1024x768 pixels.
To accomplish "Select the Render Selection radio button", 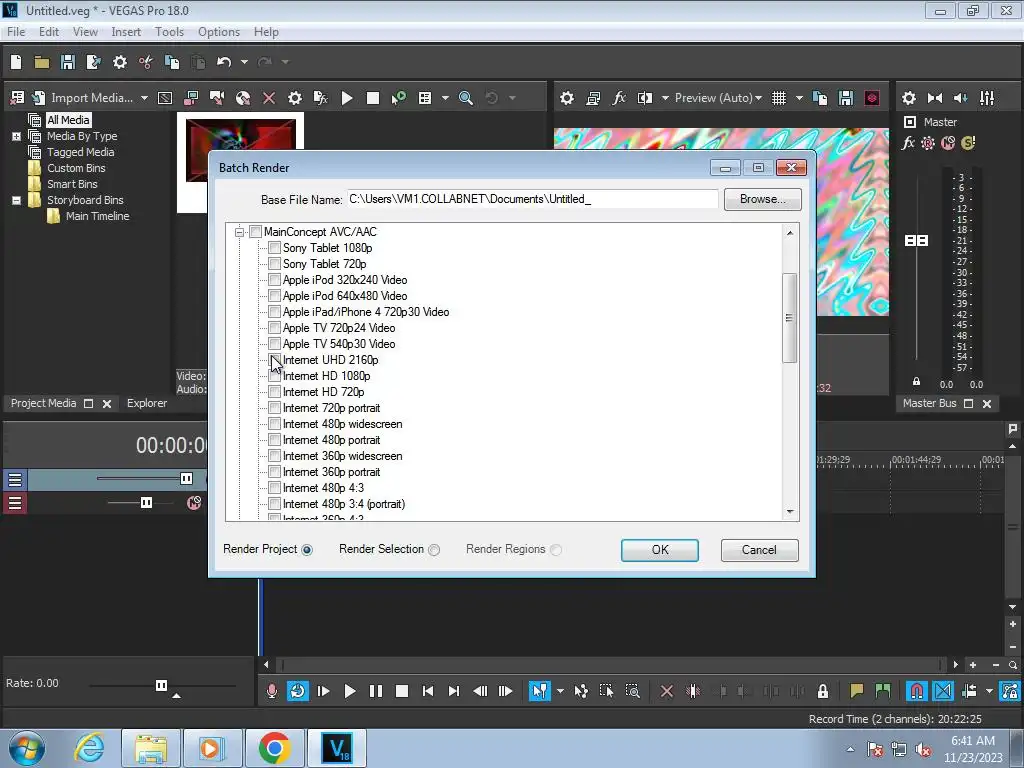I will tap(434, 550).
